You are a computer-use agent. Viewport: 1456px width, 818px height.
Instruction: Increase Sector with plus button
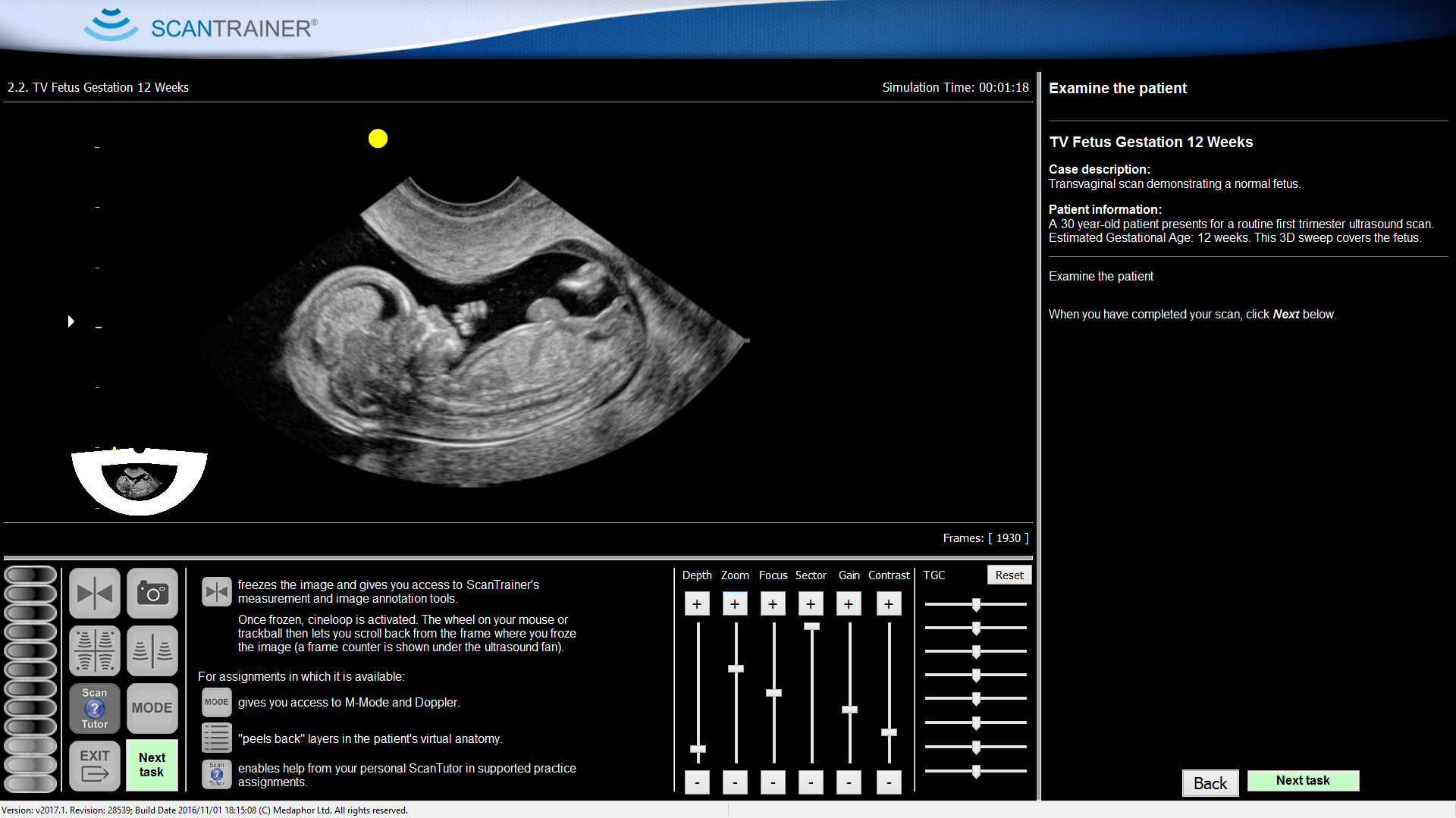click(x=811, y=604)
